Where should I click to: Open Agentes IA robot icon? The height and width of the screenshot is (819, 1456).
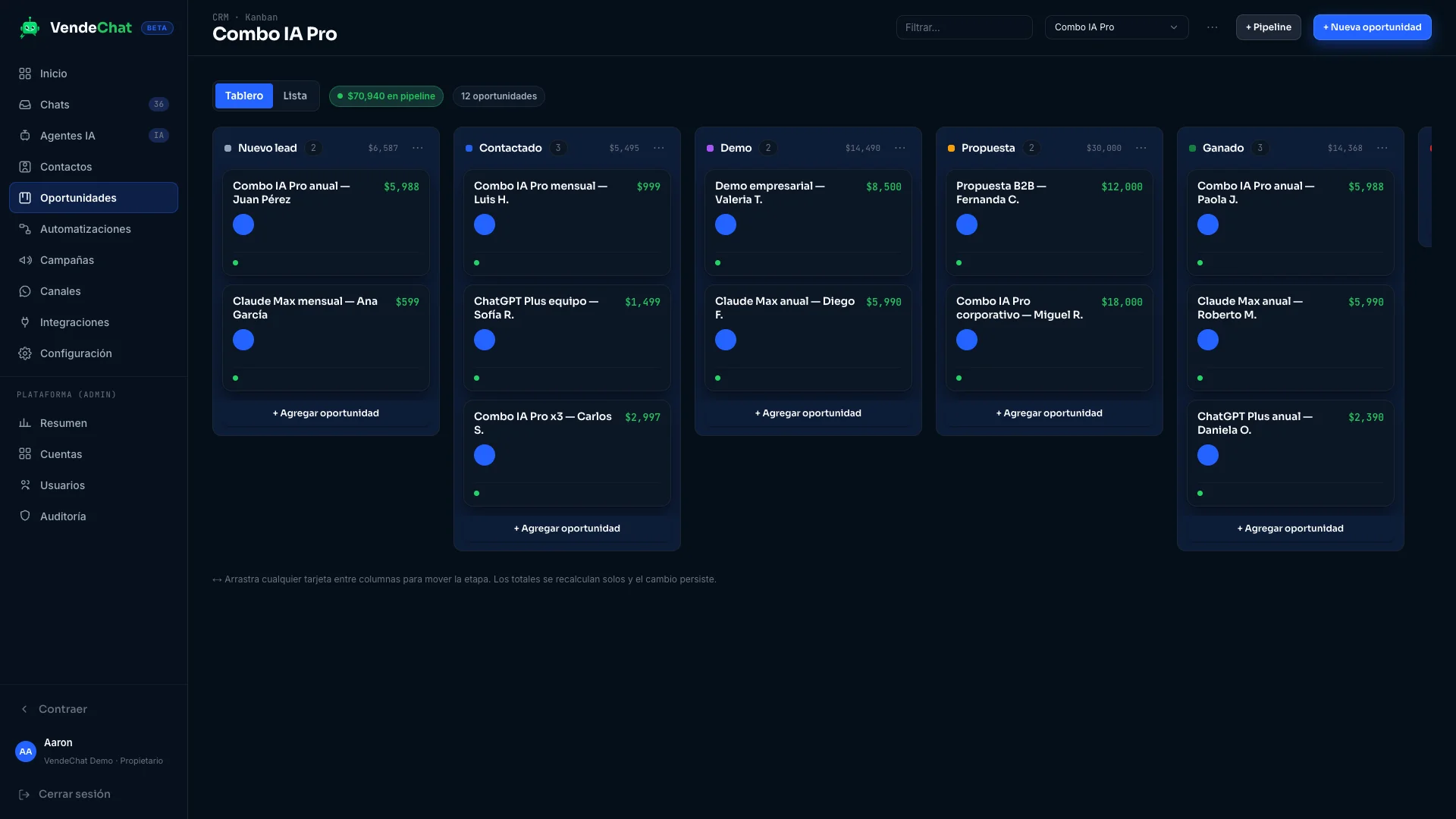25,136
